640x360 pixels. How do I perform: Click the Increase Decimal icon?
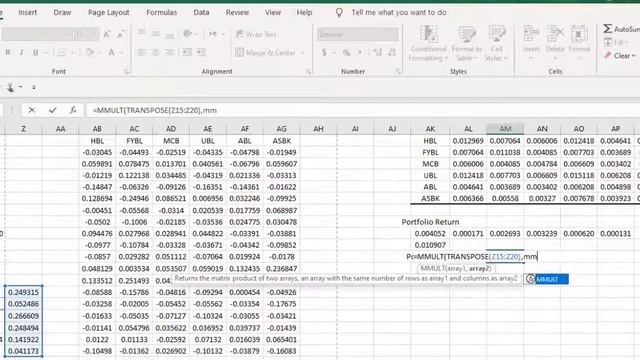[x=378, y=53]
